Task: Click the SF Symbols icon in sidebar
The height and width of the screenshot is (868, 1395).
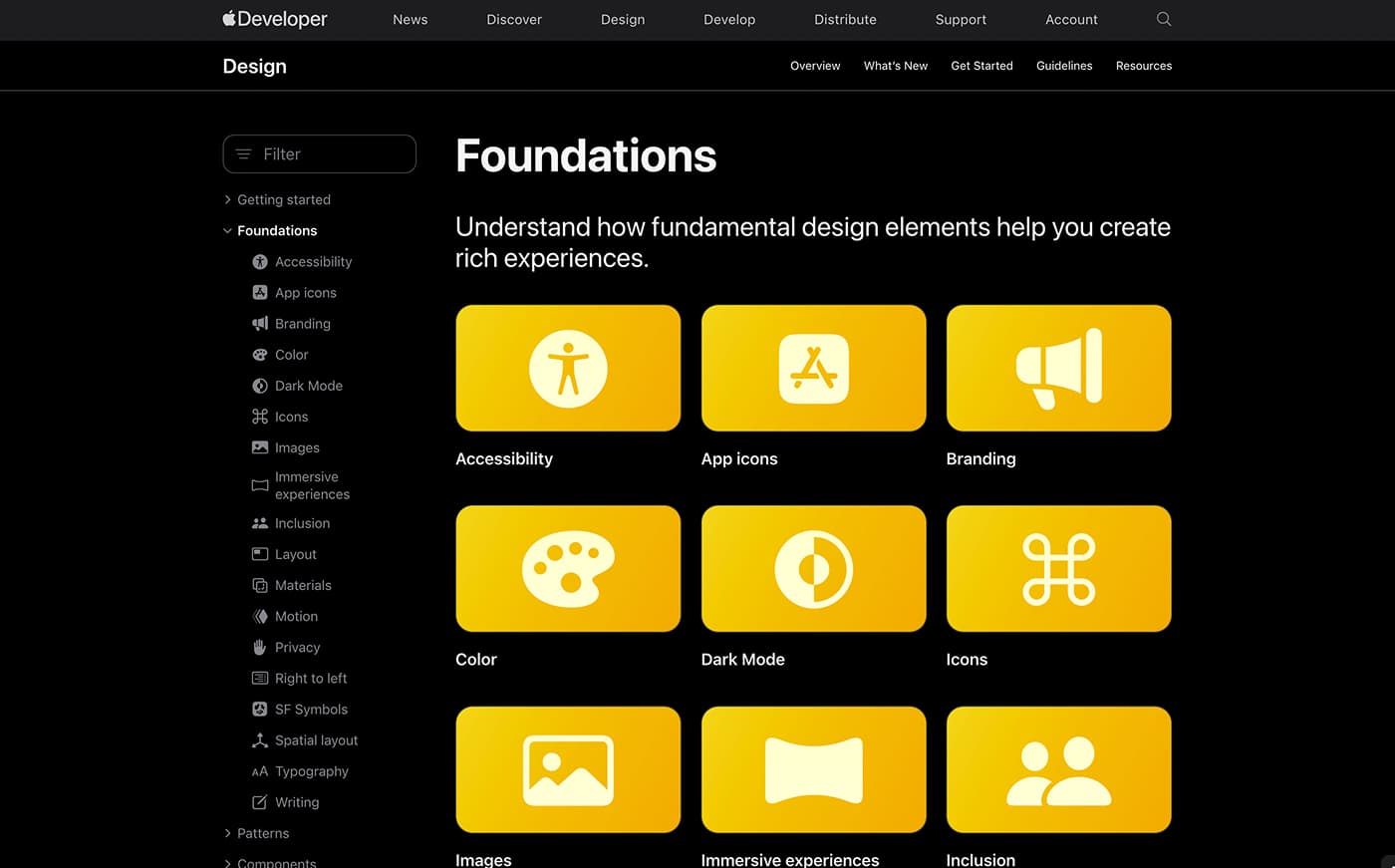Action: pyautogui.click(x=259, y=709)
